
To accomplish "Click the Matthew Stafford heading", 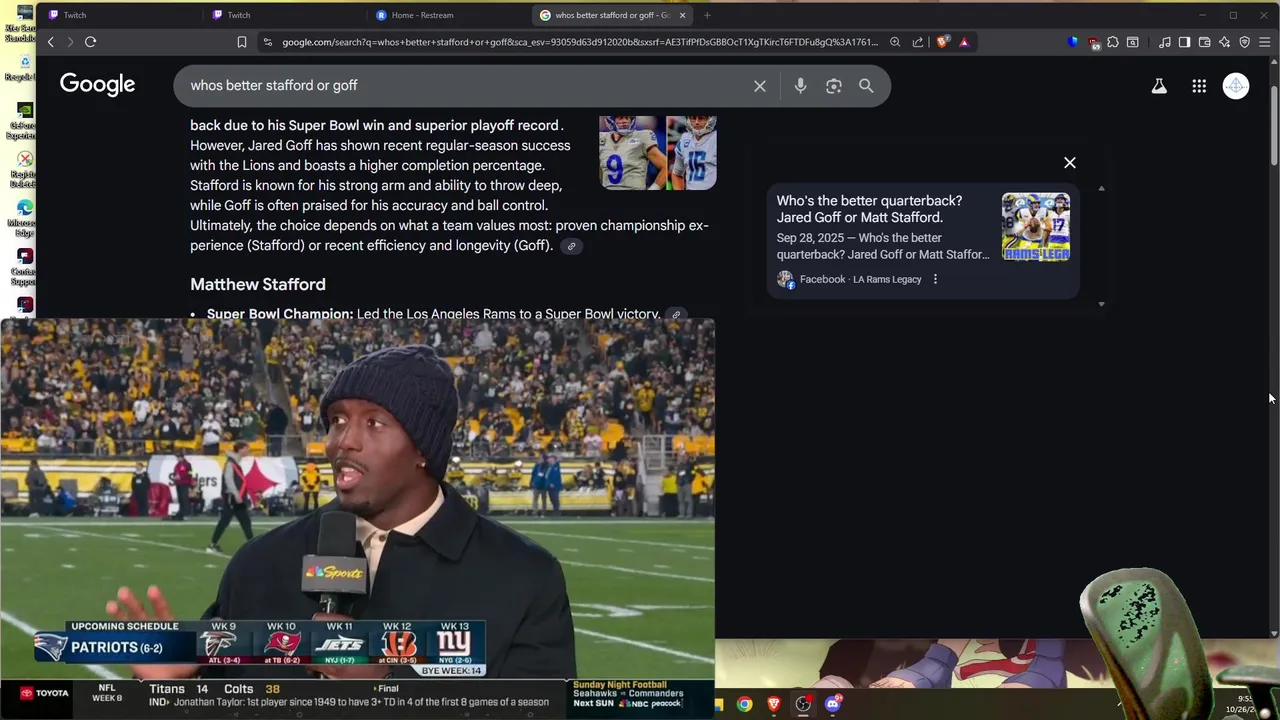I will tap(258, 284).
